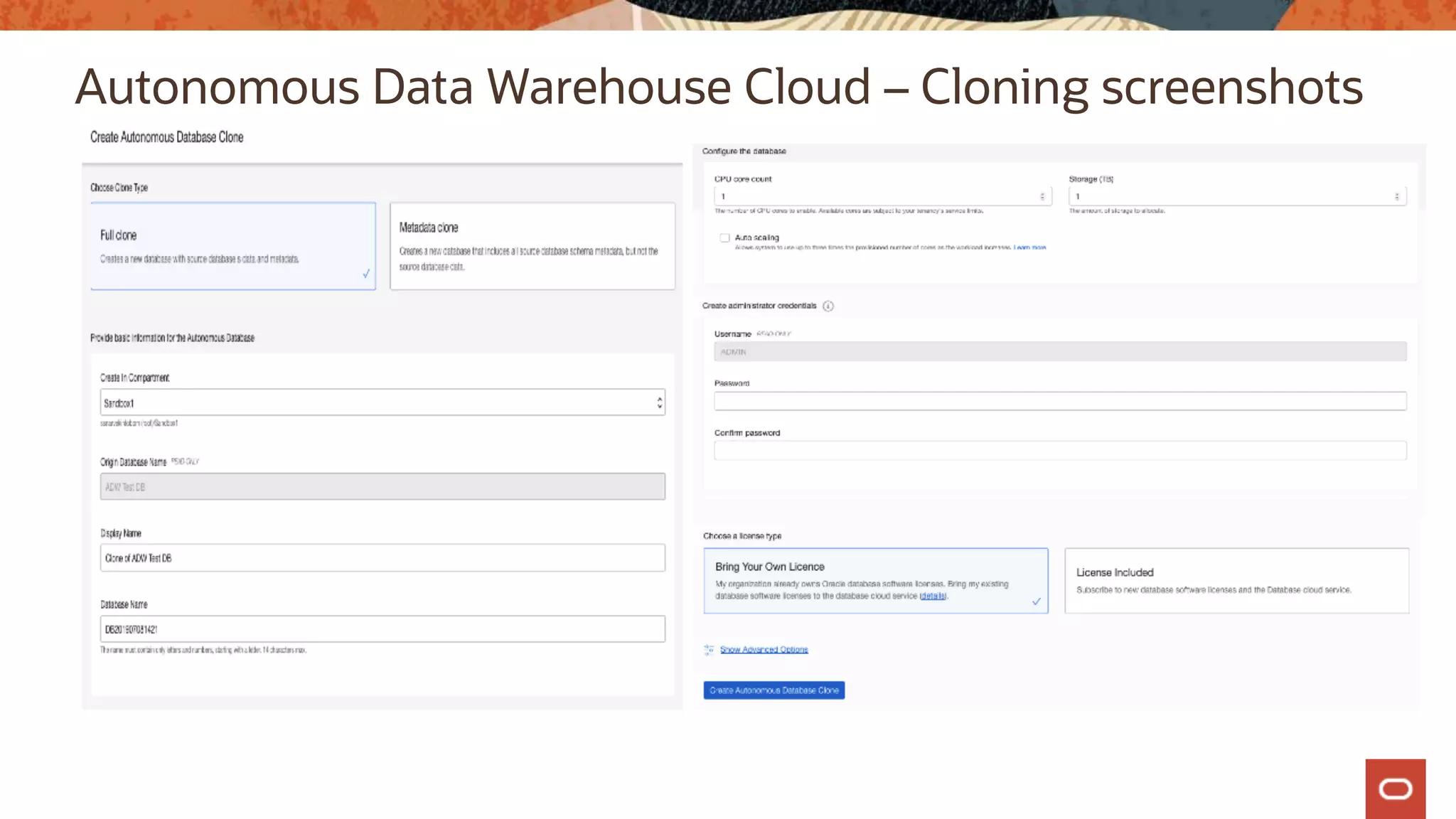Viewport: 1456px width, 819px height.
Task: Click the Choose a license type label
Action: 742,536
